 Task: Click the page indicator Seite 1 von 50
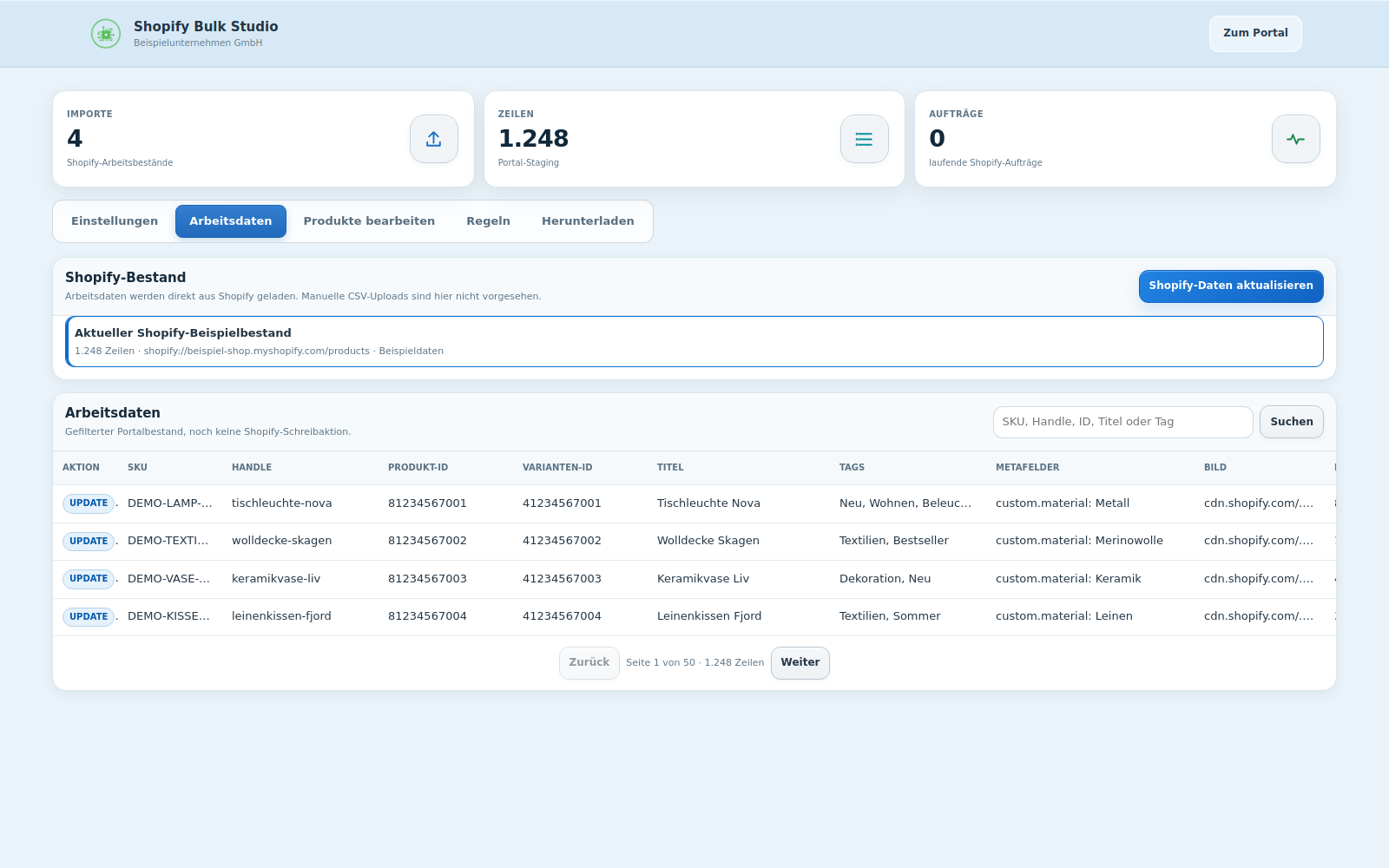click(x=695, y=663)
